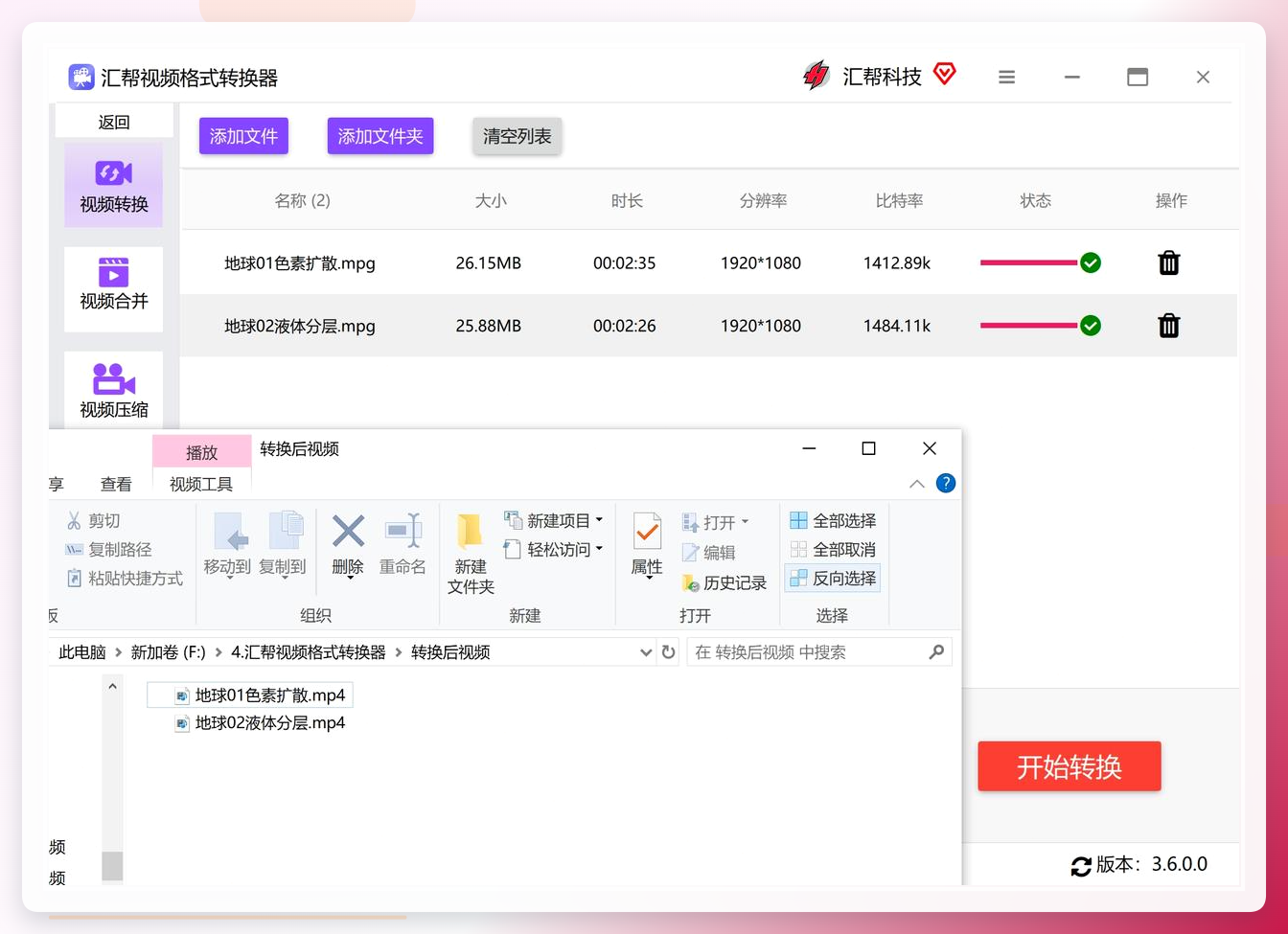Select the file 地球02液体分层.mp4
The height and width of the screenshot is (934, 1288).
(x=260, y=723)
